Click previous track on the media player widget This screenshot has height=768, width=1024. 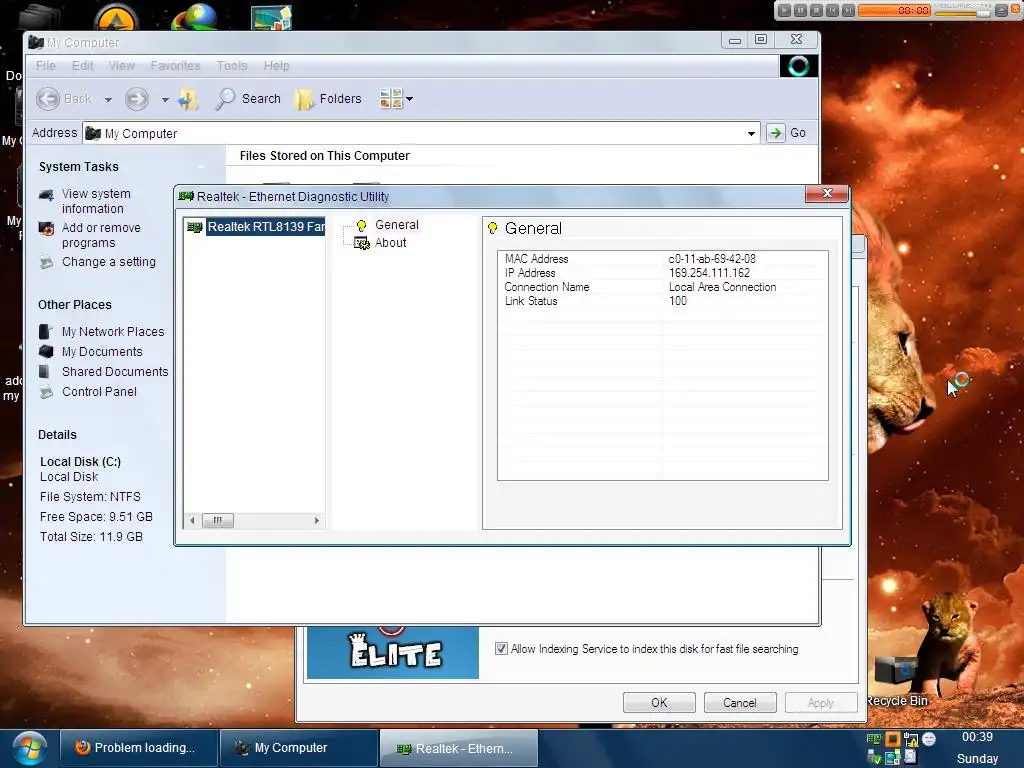pyautogui.click(x=832, y=10)
